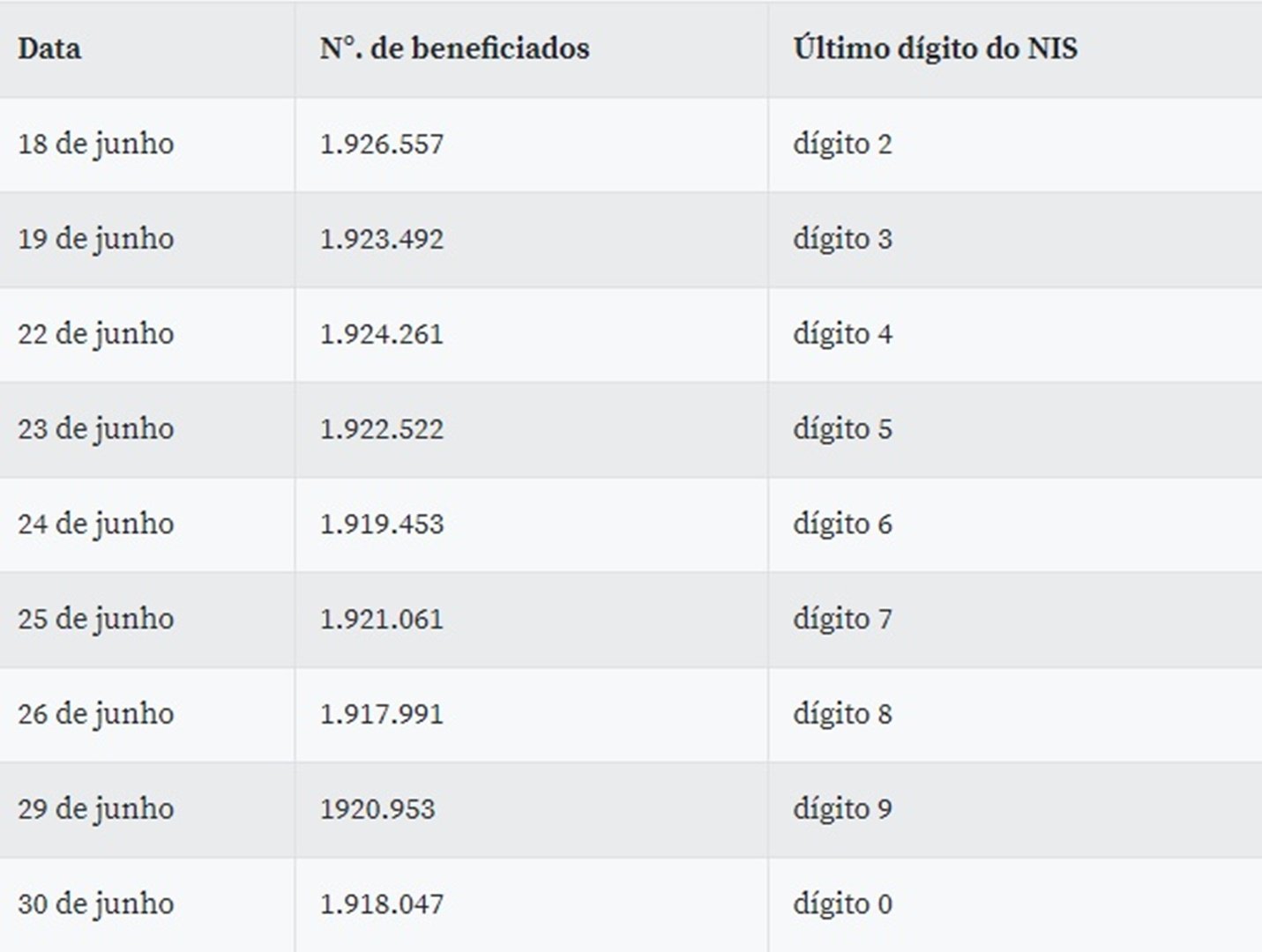Select the value 1.924.261
The image size is (1262, 952).
pyautogui.click(x=381, y=334)
